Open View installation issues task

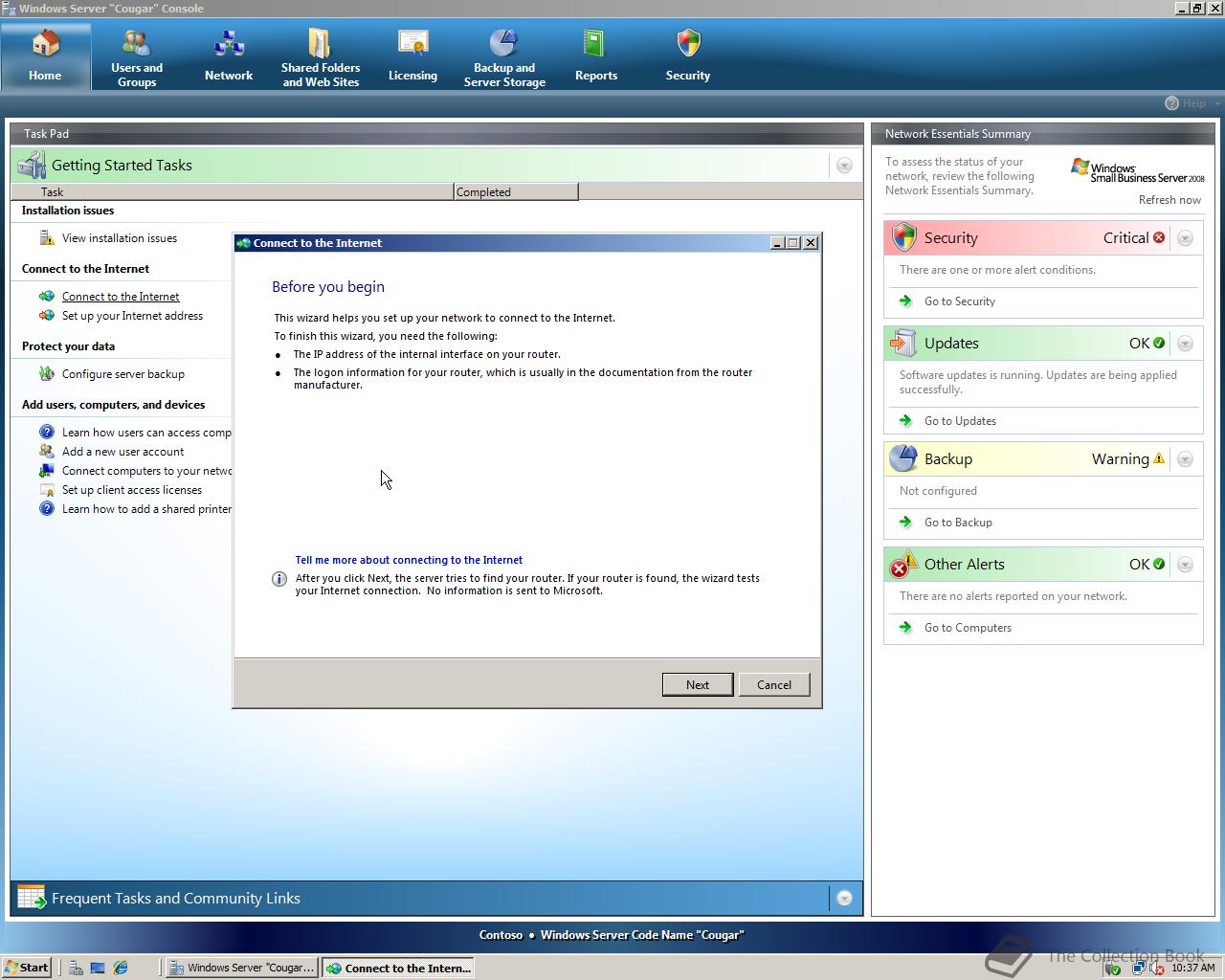(120, 238)
